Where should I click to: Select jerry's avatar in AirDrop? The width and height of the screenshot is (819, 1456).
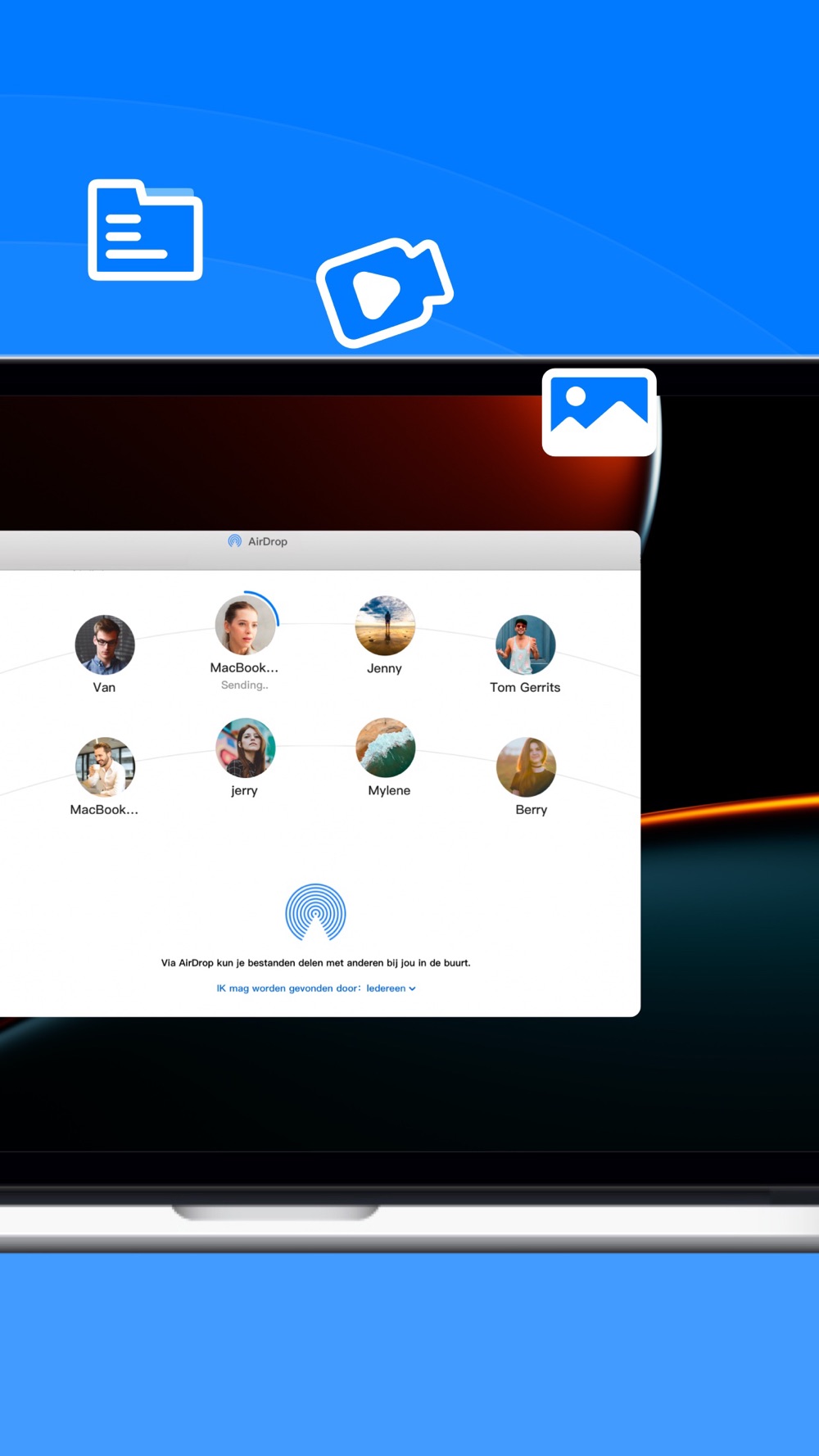click(245, 747)
